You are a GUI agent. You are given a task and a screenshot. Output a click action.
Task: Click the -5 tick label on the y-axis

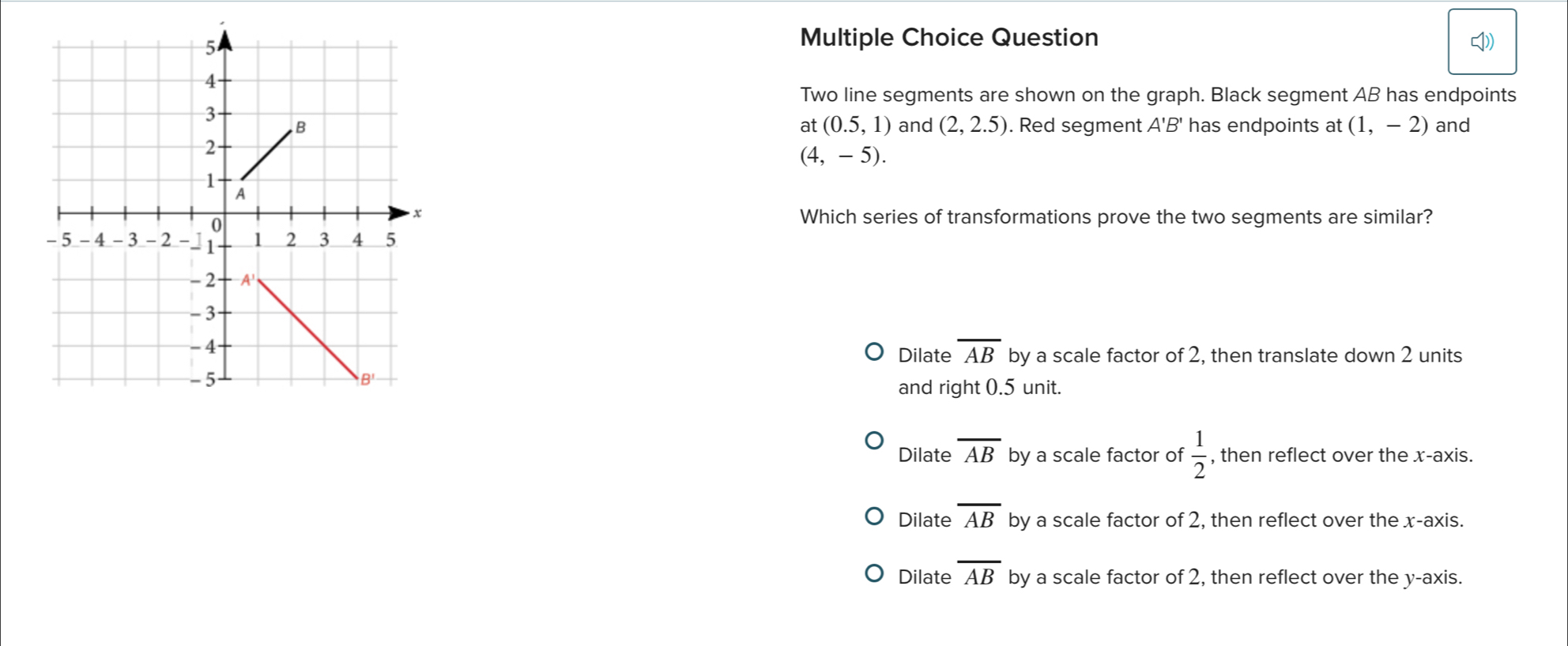click(204, 381)
